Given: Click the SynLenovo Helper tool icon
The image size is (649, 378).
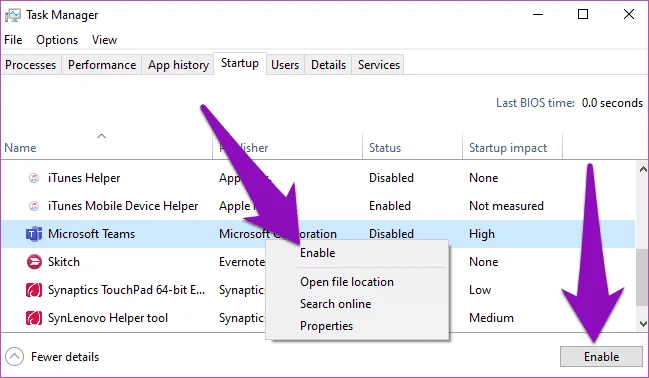Looking at the screenshot, I should (34, 318).
